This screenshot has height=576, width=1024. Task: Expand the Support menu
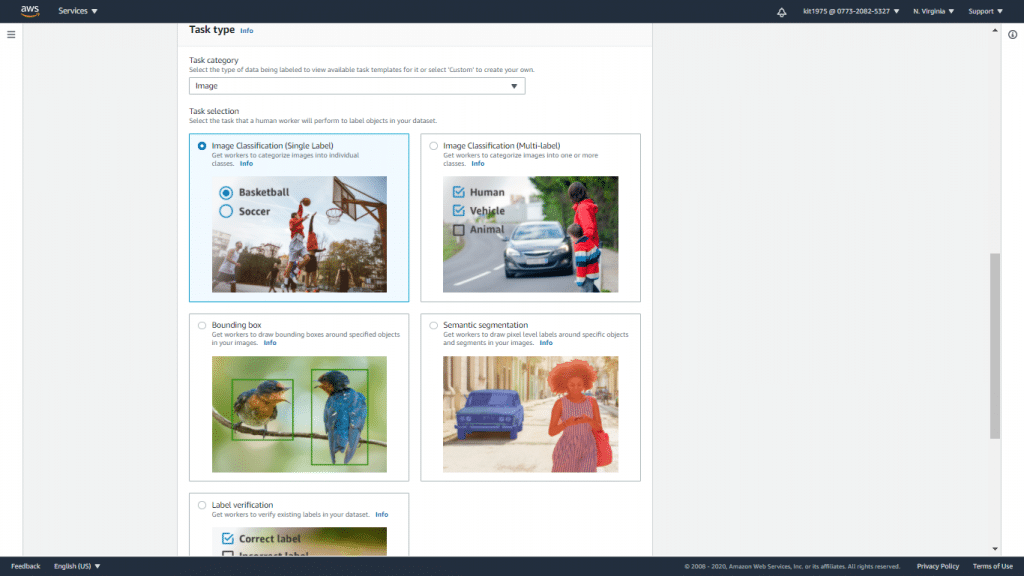tap(985, 11)
